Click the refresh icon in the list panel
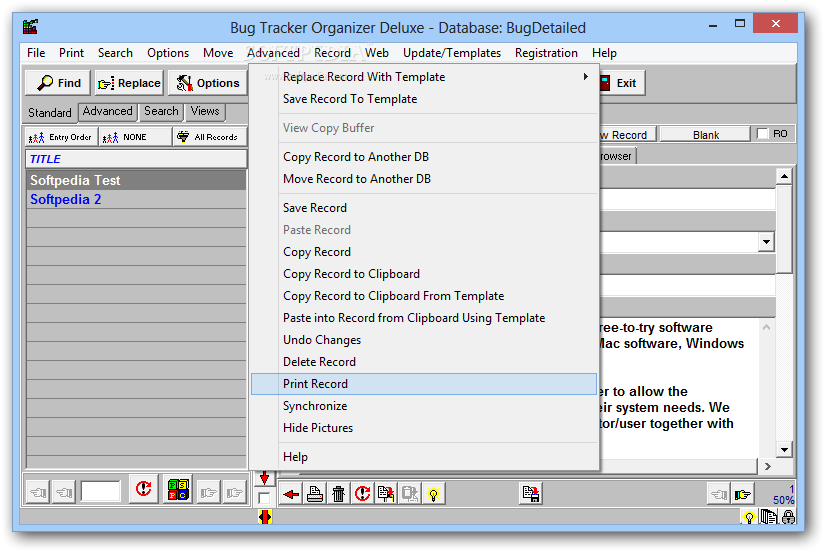The height and width of the screenshot is (552, 825). 144,489
